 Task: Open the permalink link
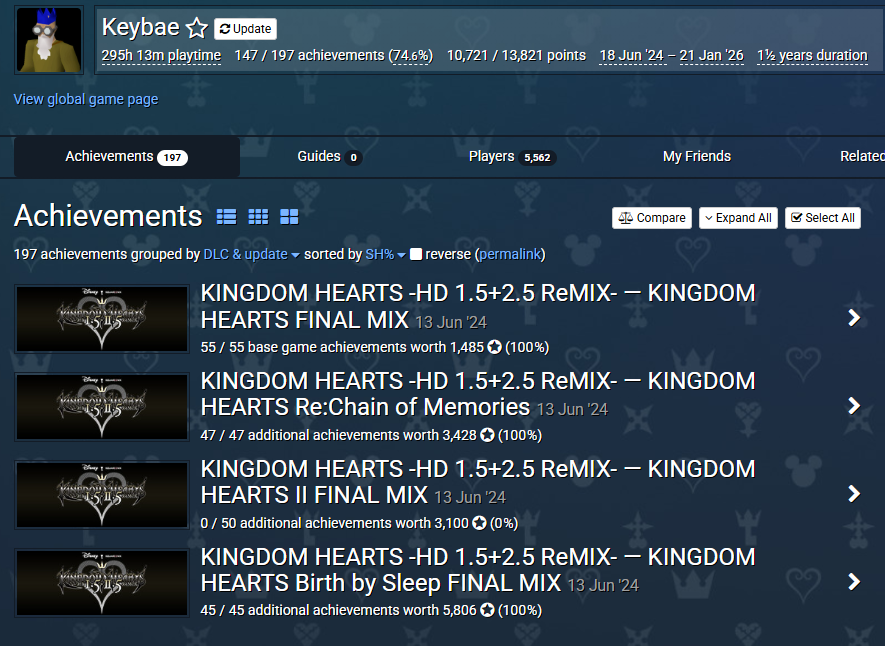pyautogui.click(x=510, y=254)
